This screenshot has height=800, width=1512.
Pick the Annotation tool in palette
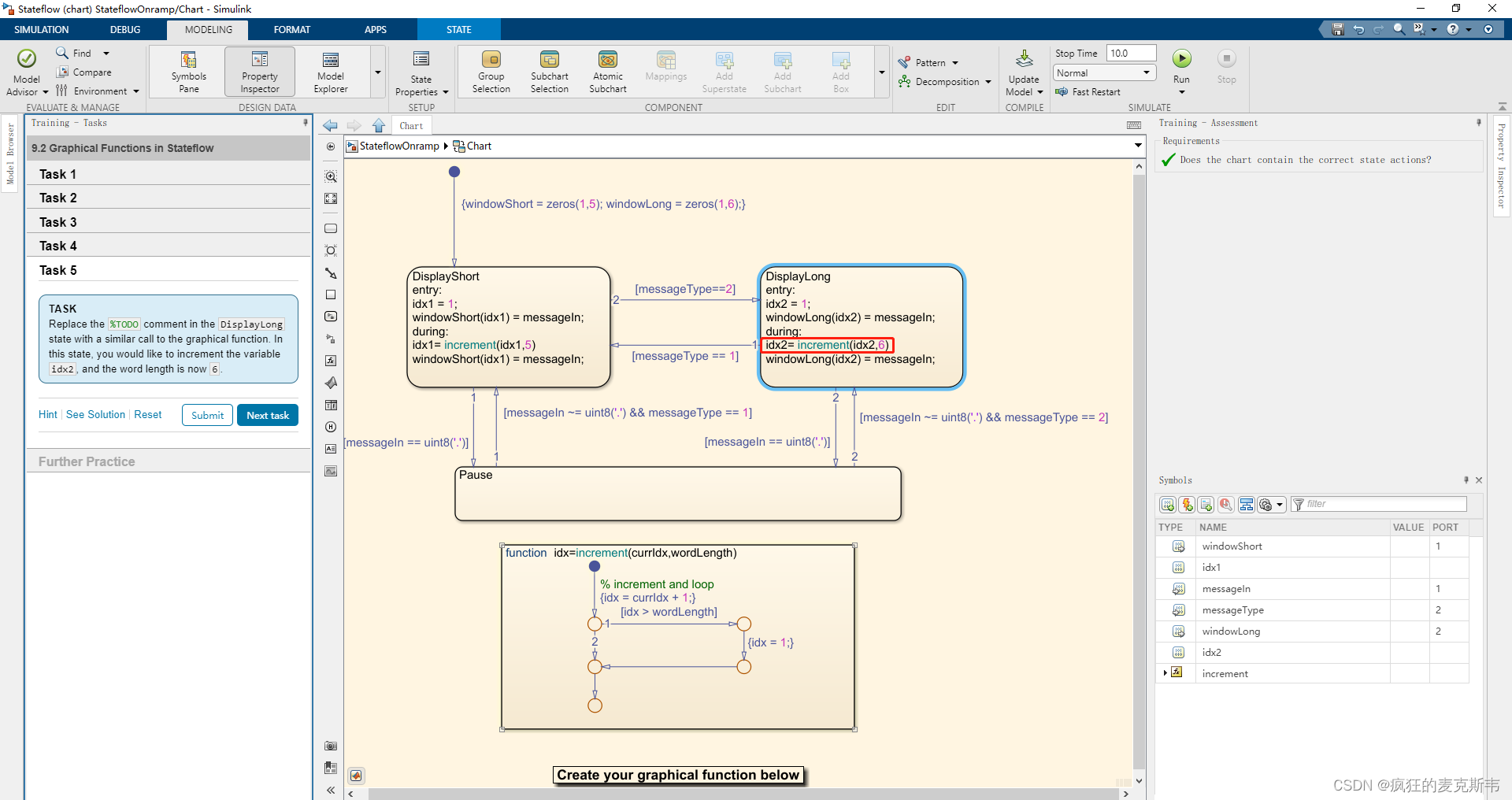[x=331, y=449]
